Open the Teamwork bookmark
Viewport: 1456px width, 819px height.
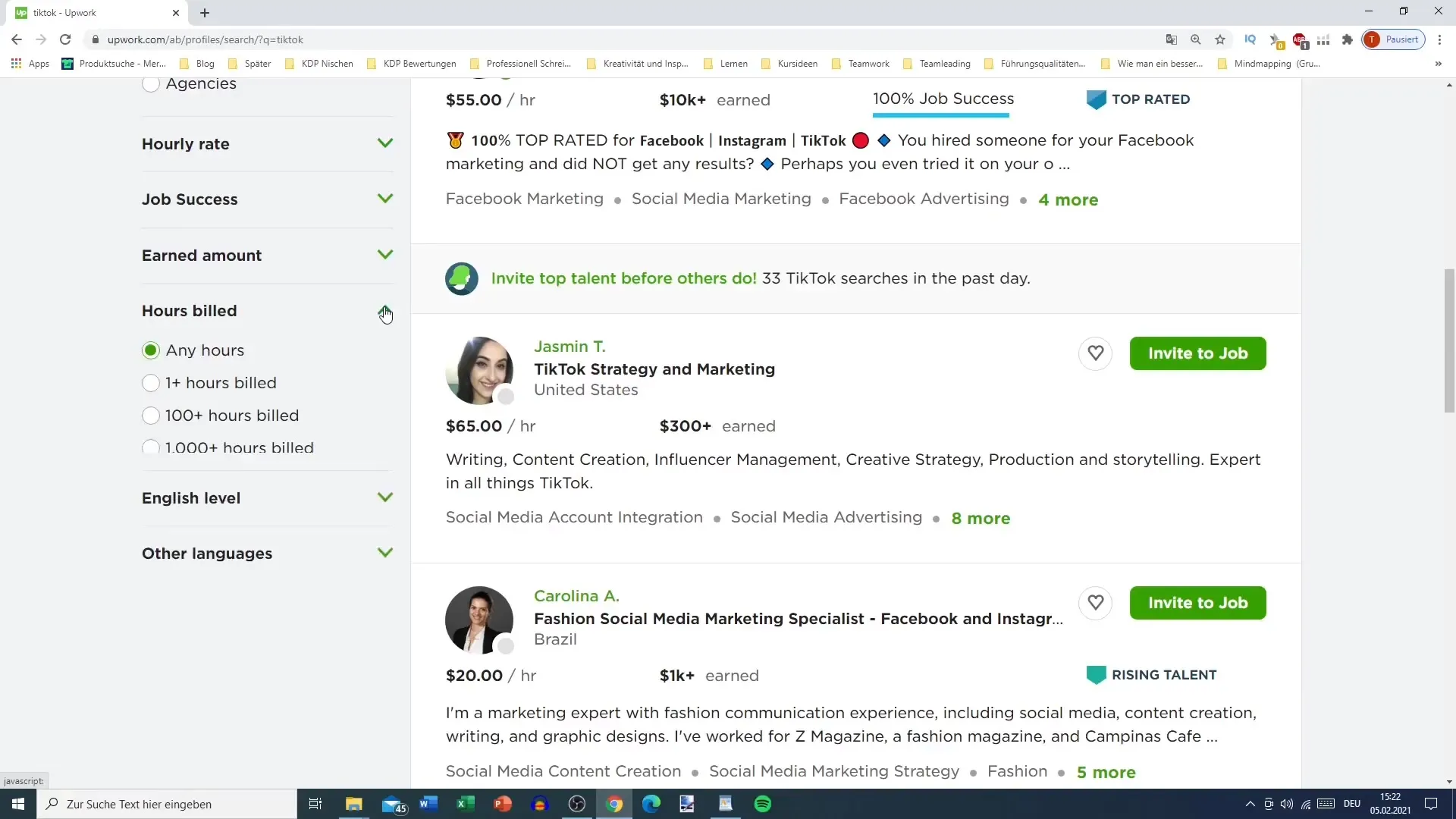[x=861, y=64]
